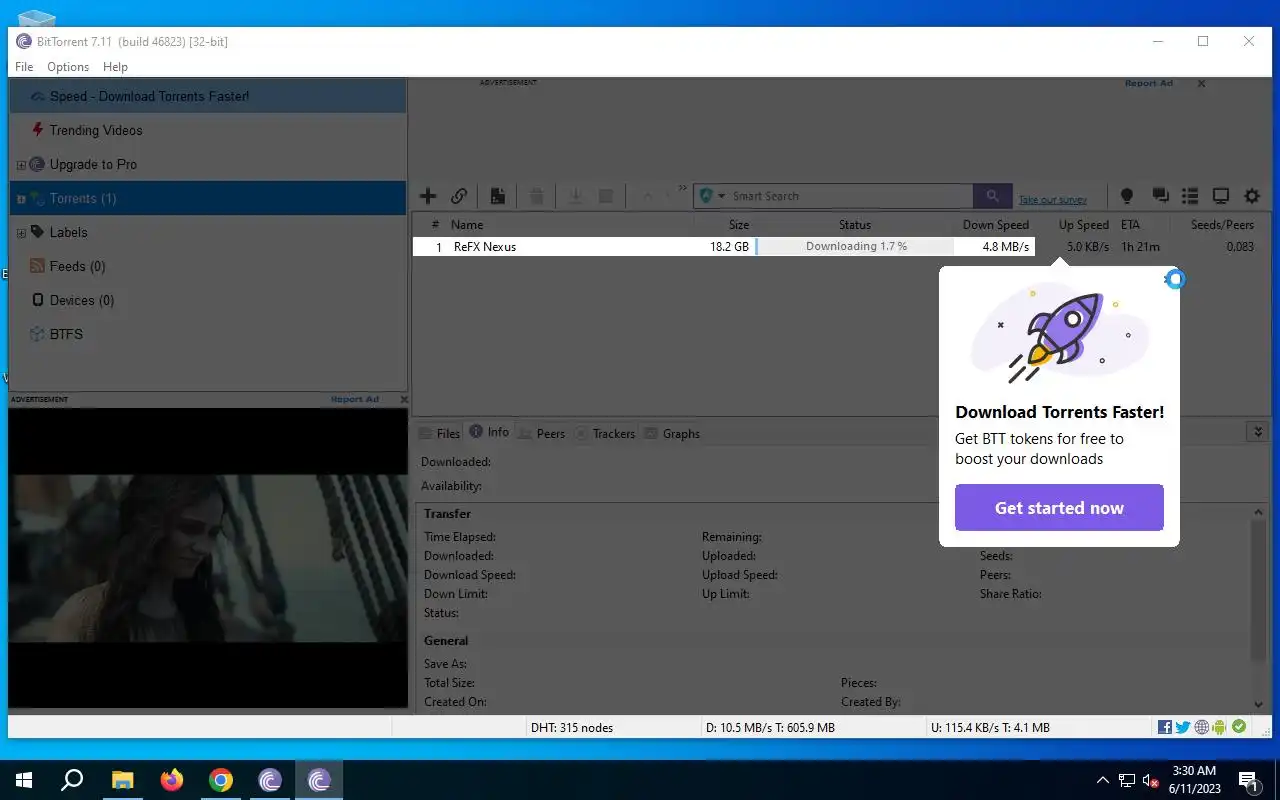Click the Twitter icon in status bar
The height and width of the screenshot is (800, 1280).
tap(1183, 727)
